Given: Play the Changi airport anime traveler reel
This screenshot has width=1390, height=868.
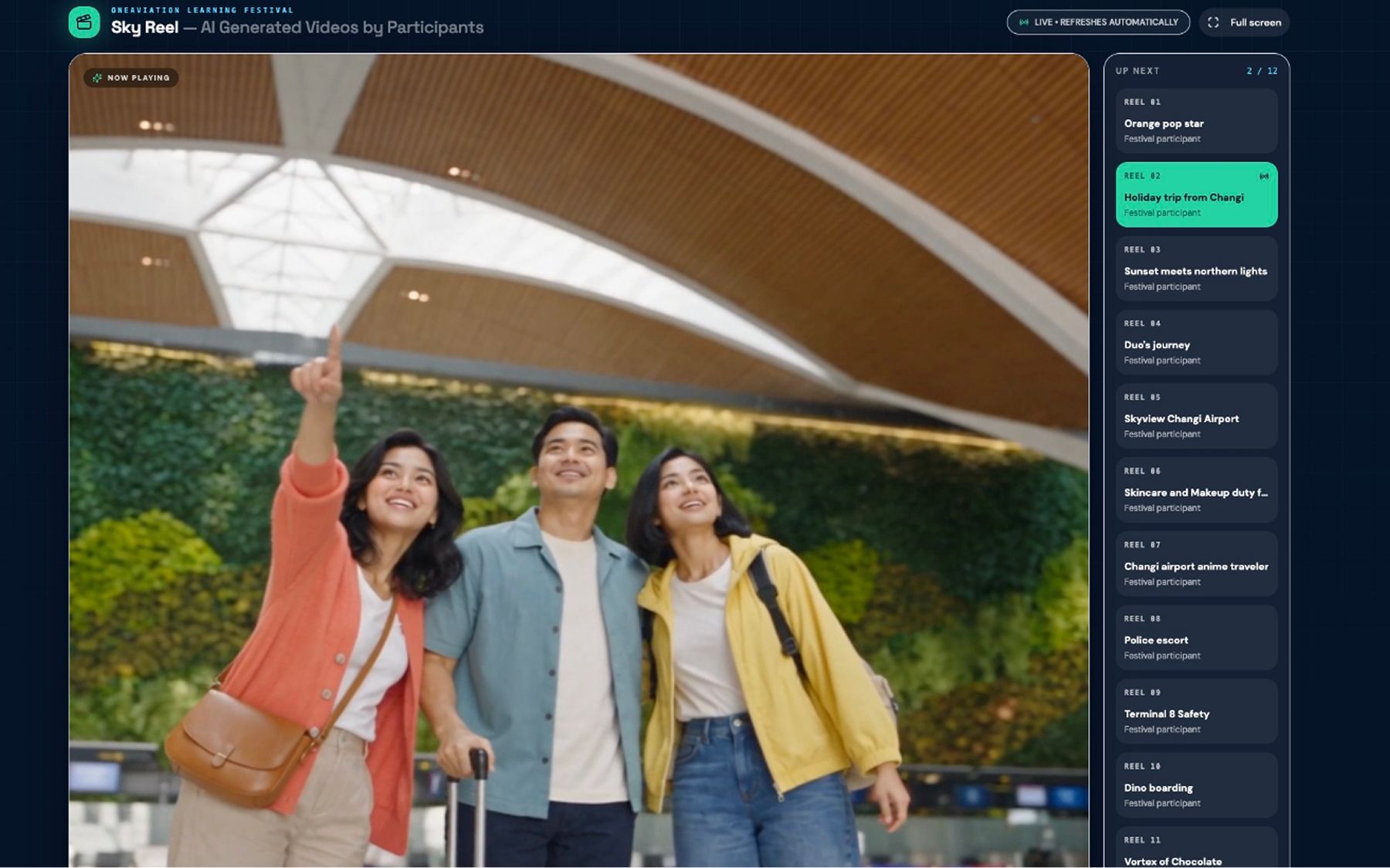Looking at the screenshot, I should [x=1196, y=563].
